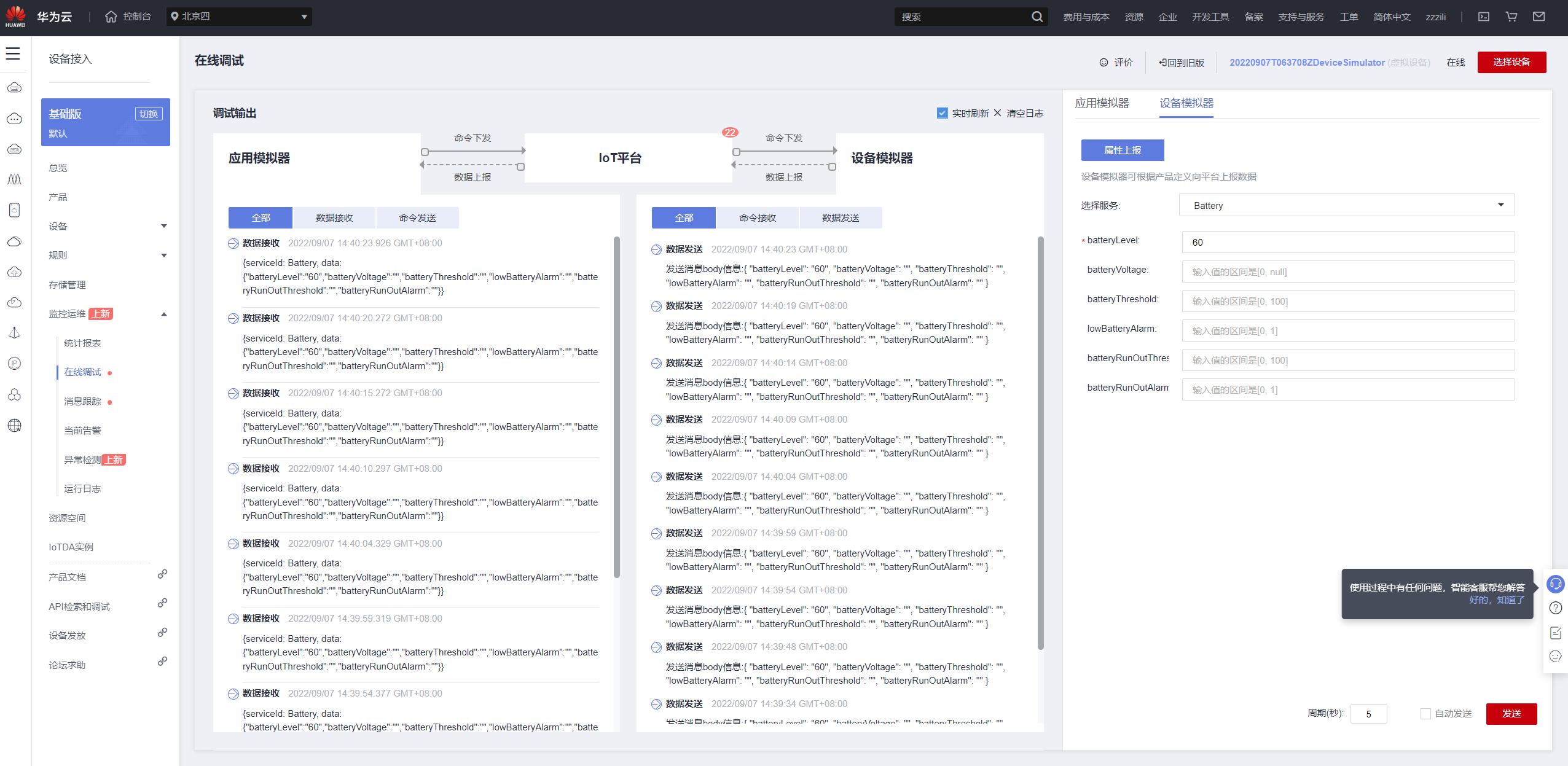The height and width of the screenshot is (766, 1568).
Task: Click the help question mark icon
Action: click(1555, 608)
